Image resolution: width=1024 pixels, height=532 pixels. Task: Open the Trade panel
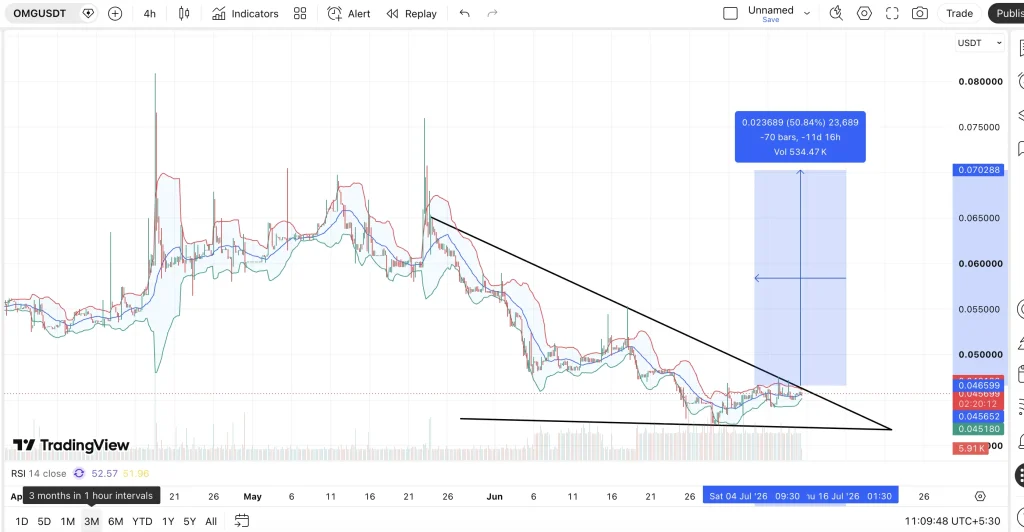tap(959, 13)
